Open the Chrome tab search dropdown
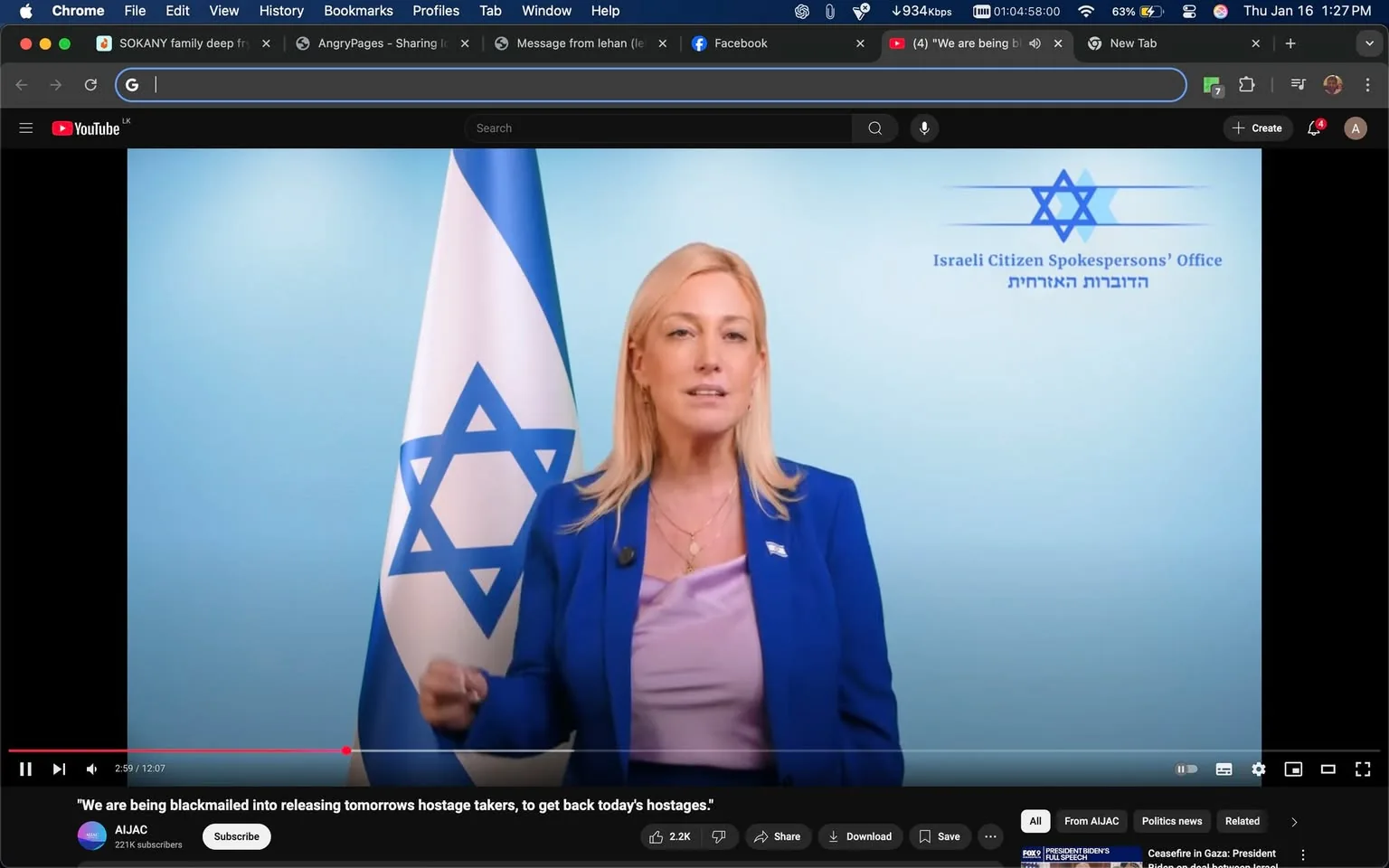 [x=1368, y=42]
